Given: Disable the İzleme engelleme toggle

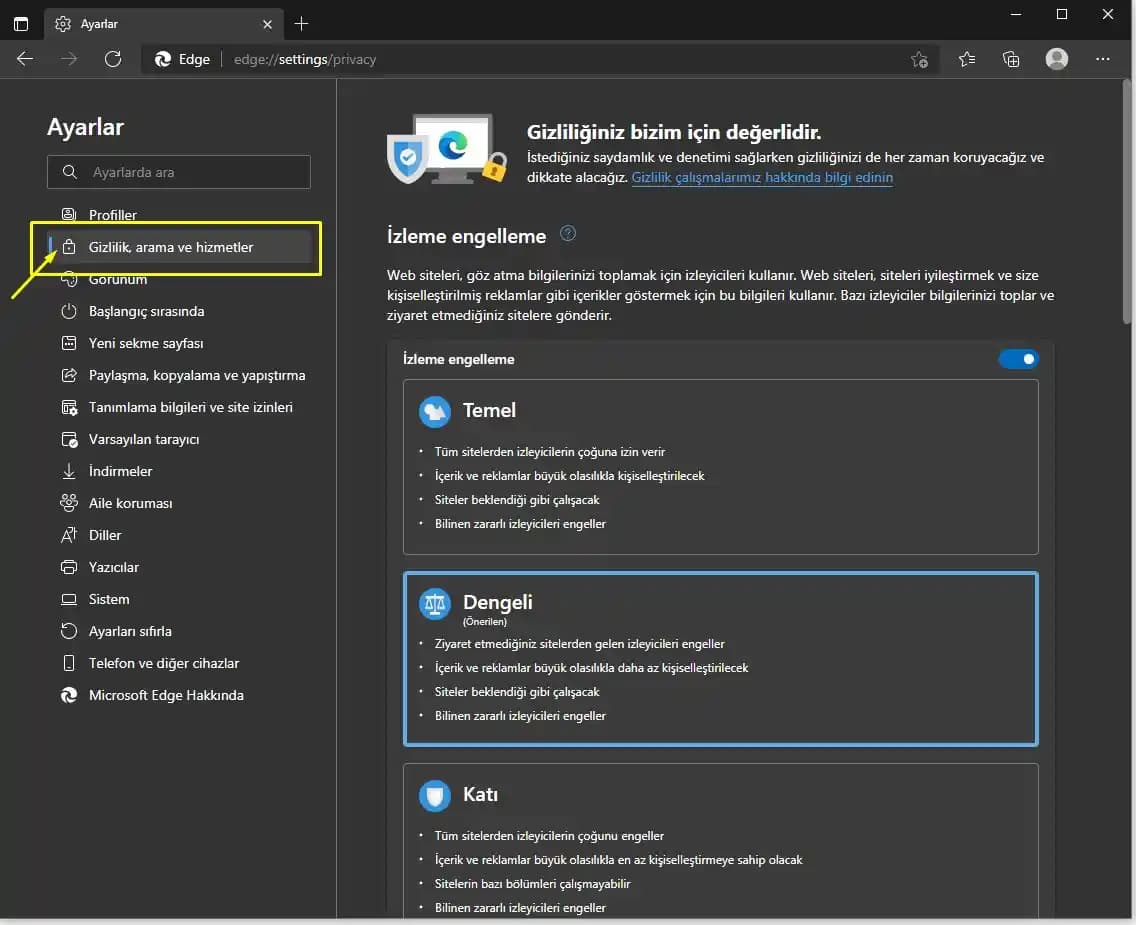Looking at the screenshot, I should pyautogui.click(x=1018, y=358).
